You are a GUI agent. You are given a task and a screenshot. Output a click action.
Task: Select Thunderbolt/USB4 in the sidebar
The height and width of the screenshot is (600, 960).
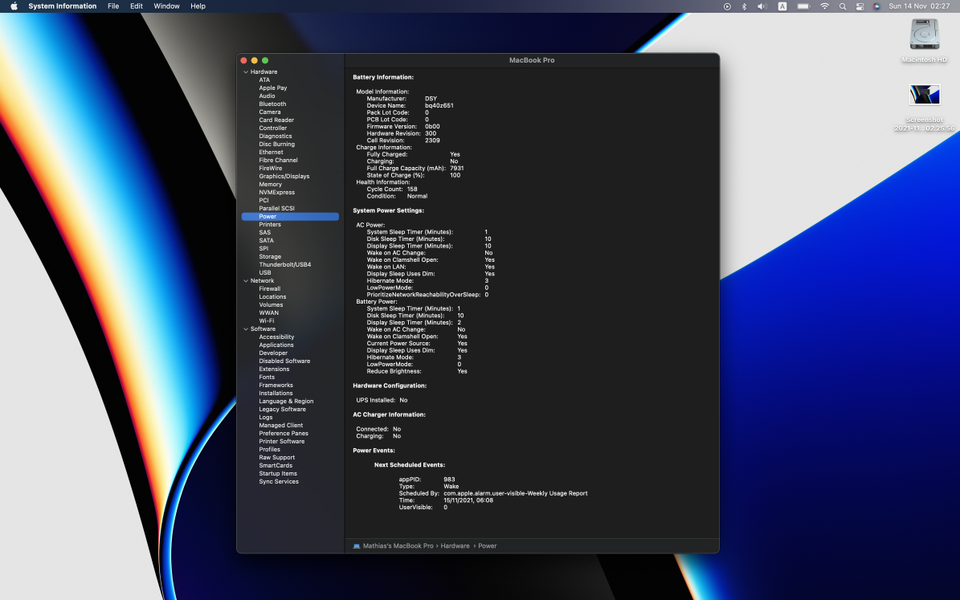pyautogui.click(x=285, y=265)
